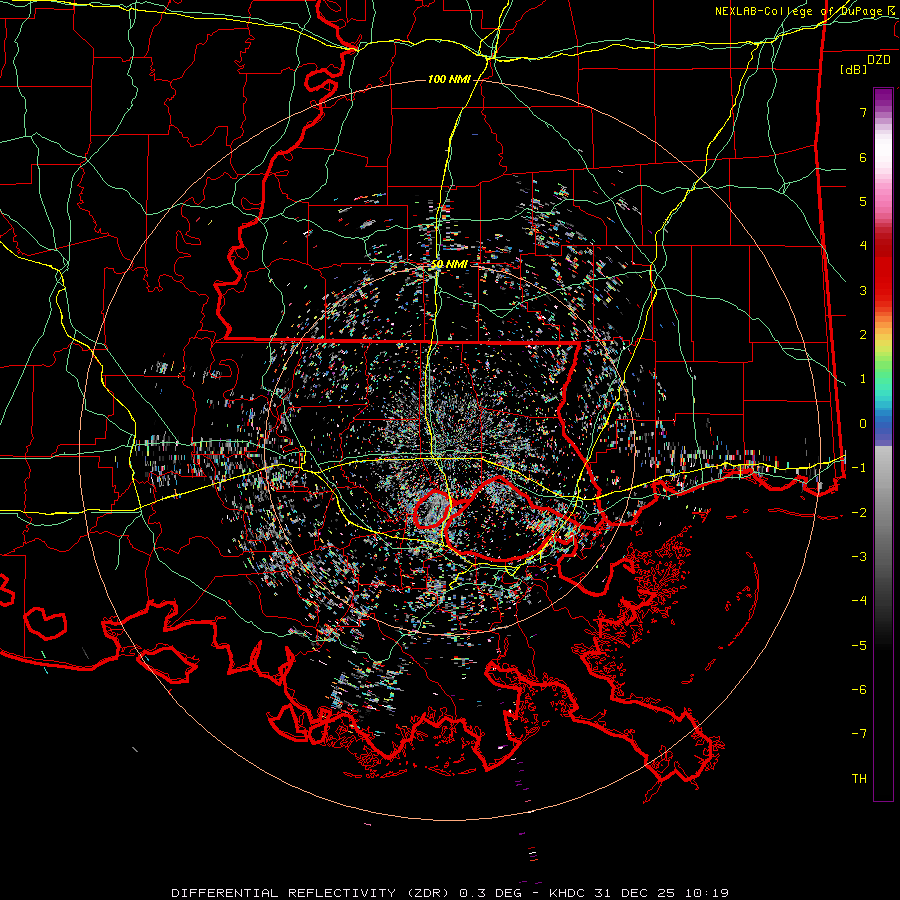Click the 6 value on color scale
The height and width of the screenshot is (900, 900).
pyautogui.click(x=863, y=157)
